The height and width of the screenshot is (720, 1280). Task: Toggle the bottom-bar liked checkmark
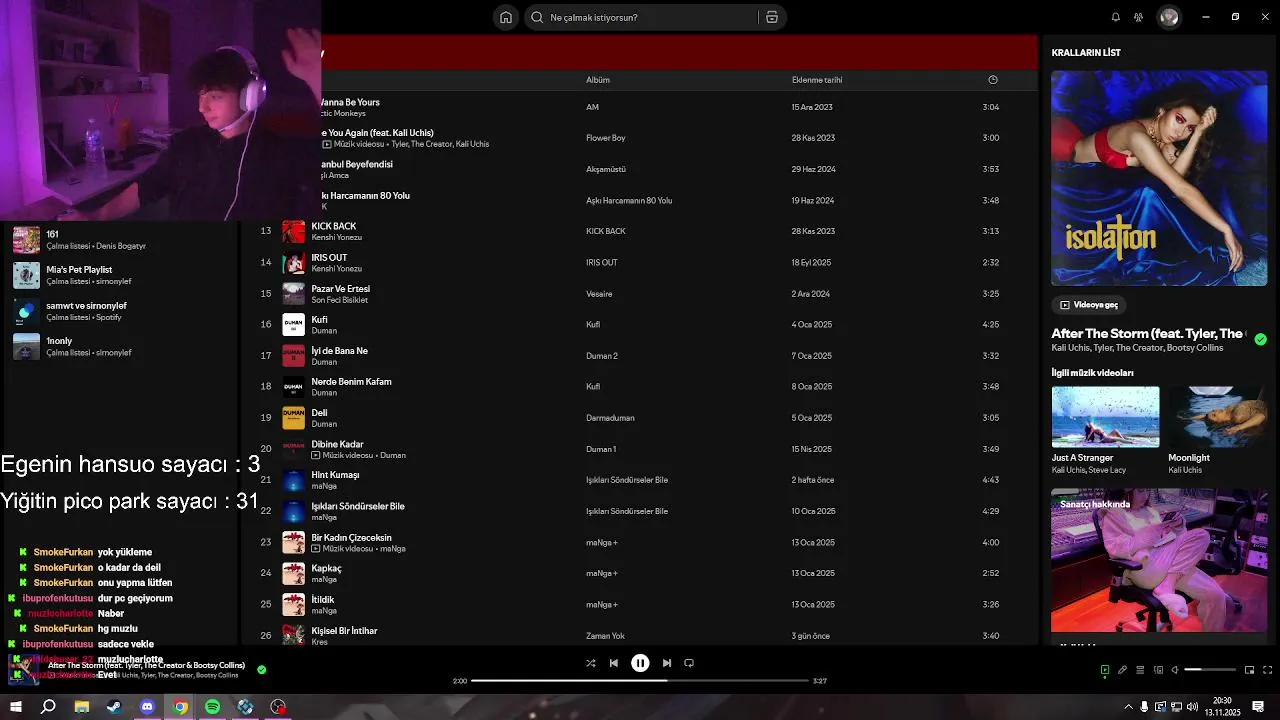(x=262, y=670)
